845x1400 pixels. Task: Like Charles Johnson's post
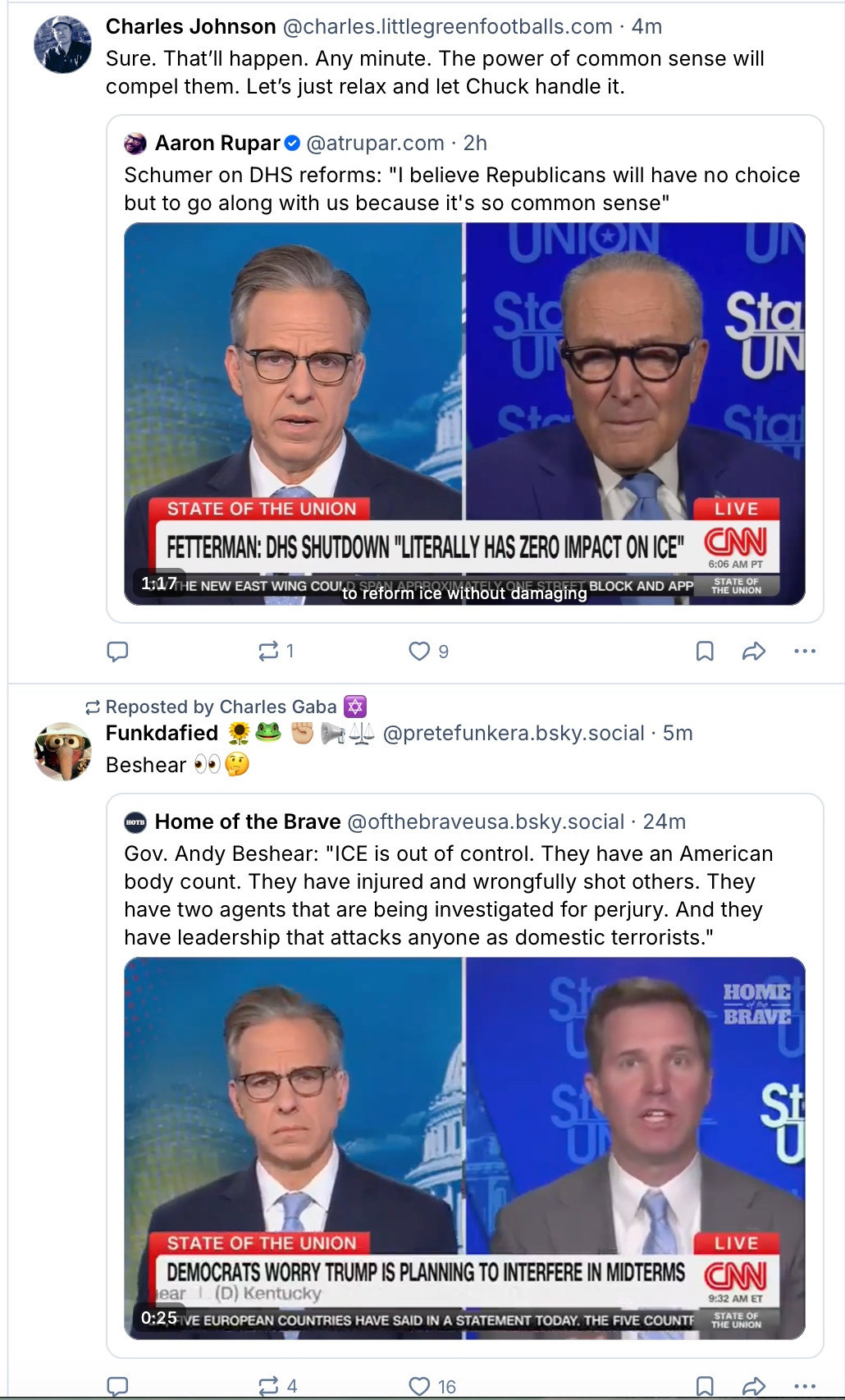[x=419, y=652]
